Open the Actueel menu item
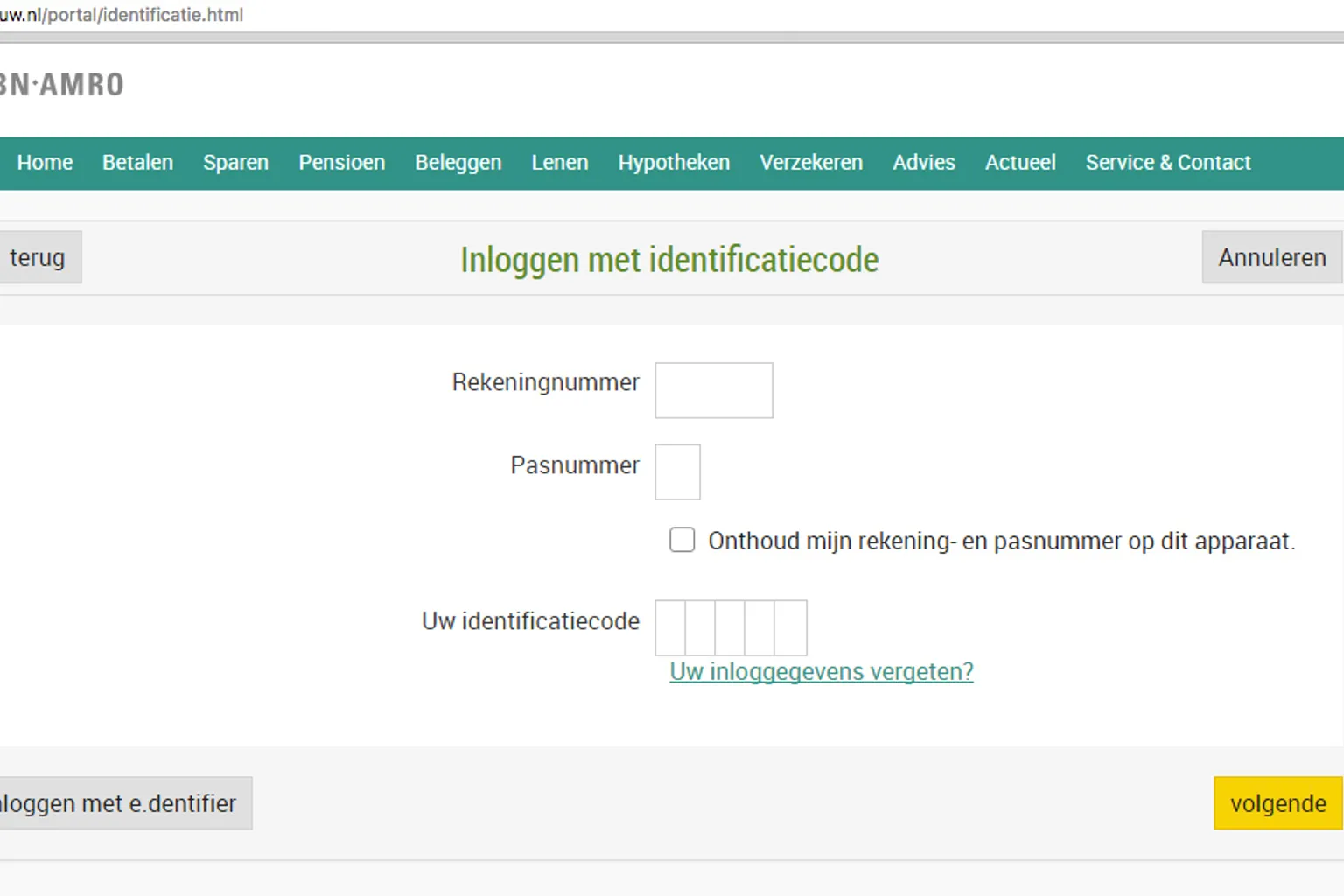 [1019, 163]
